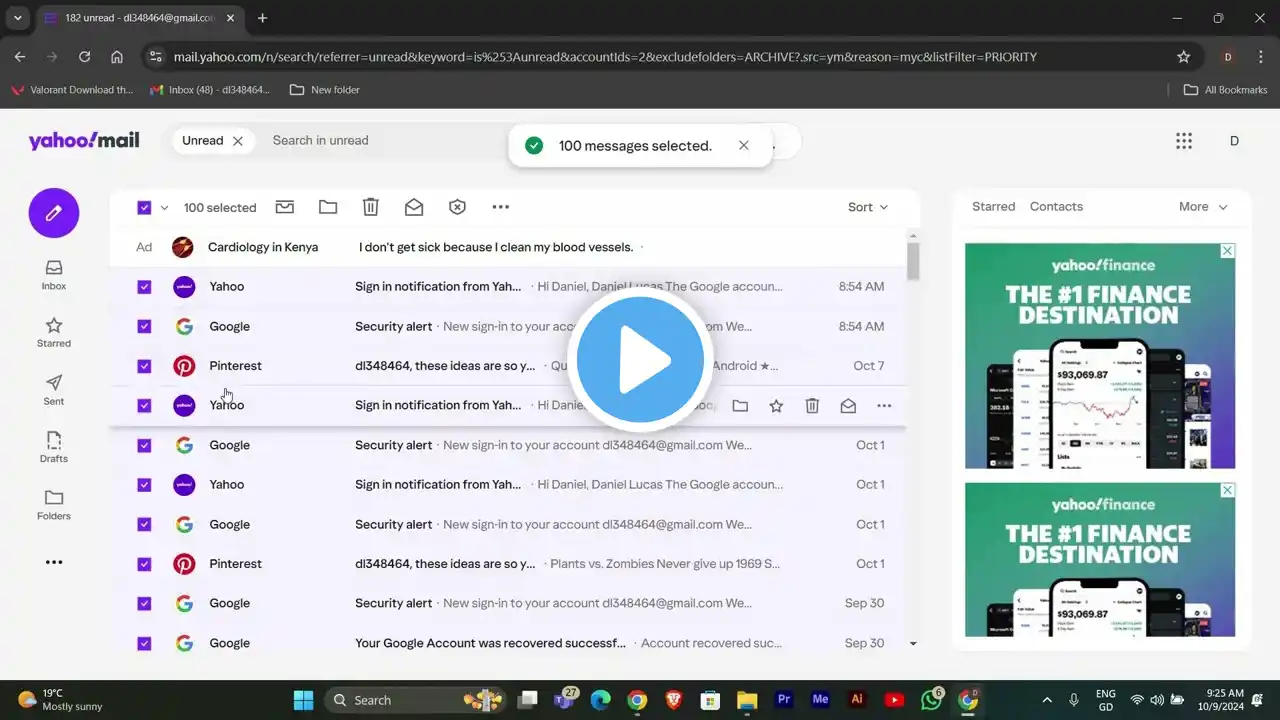Delete the hovered Yahoo message row
1280x720 pixels.
pyautogui.click(x=812, y=406)
